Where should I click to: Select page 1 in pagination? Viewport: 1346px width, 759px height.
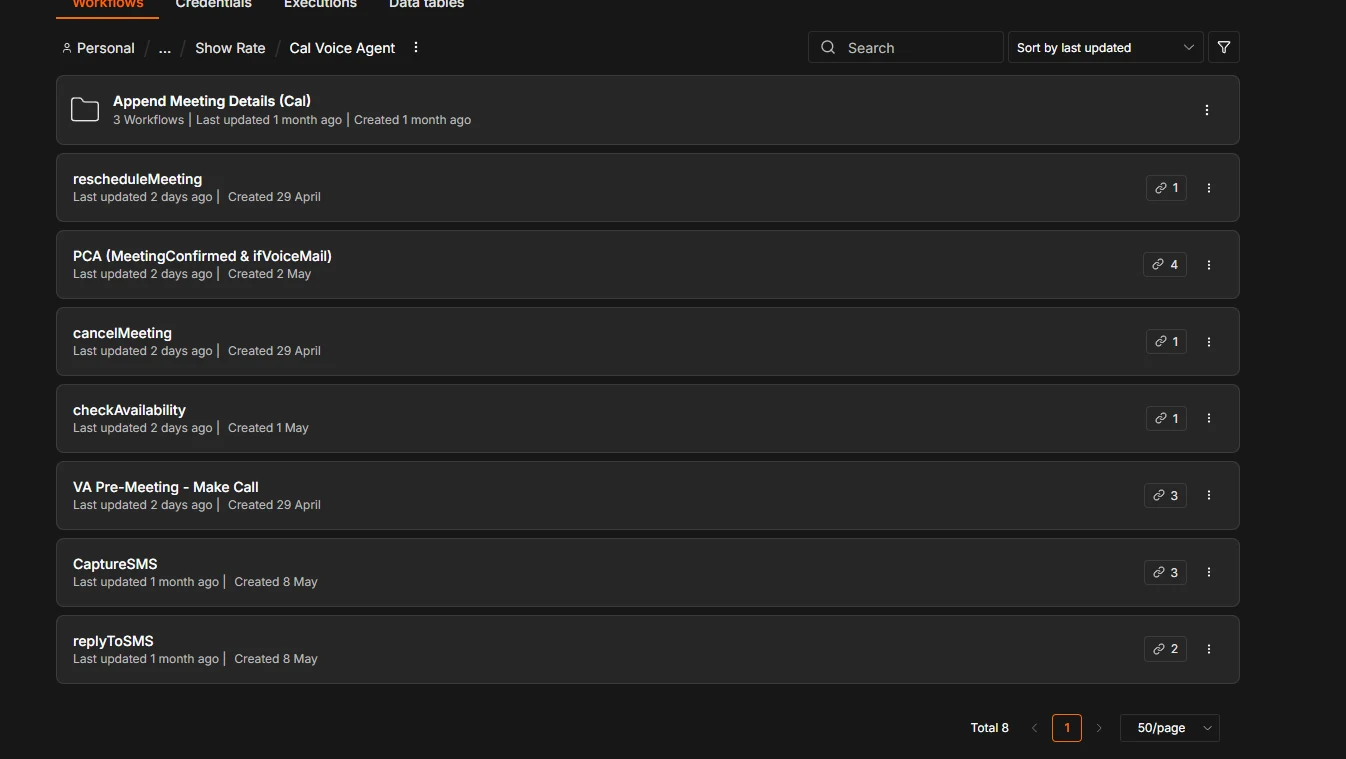pyautogui.click(x=1067, y=728)
